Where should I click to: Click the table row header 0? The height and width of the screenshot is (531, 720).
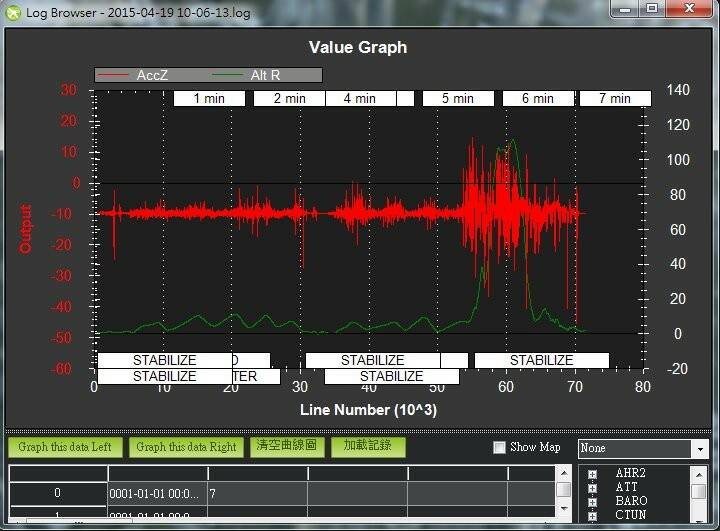click(x=58, y=493)
